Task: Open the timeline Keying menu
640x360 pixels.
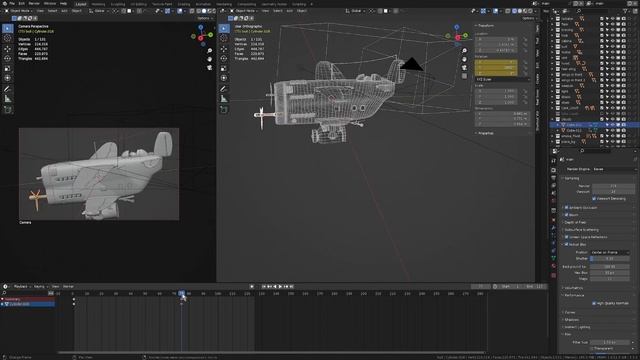Action: pyautogui.click(x=40, y=287)
